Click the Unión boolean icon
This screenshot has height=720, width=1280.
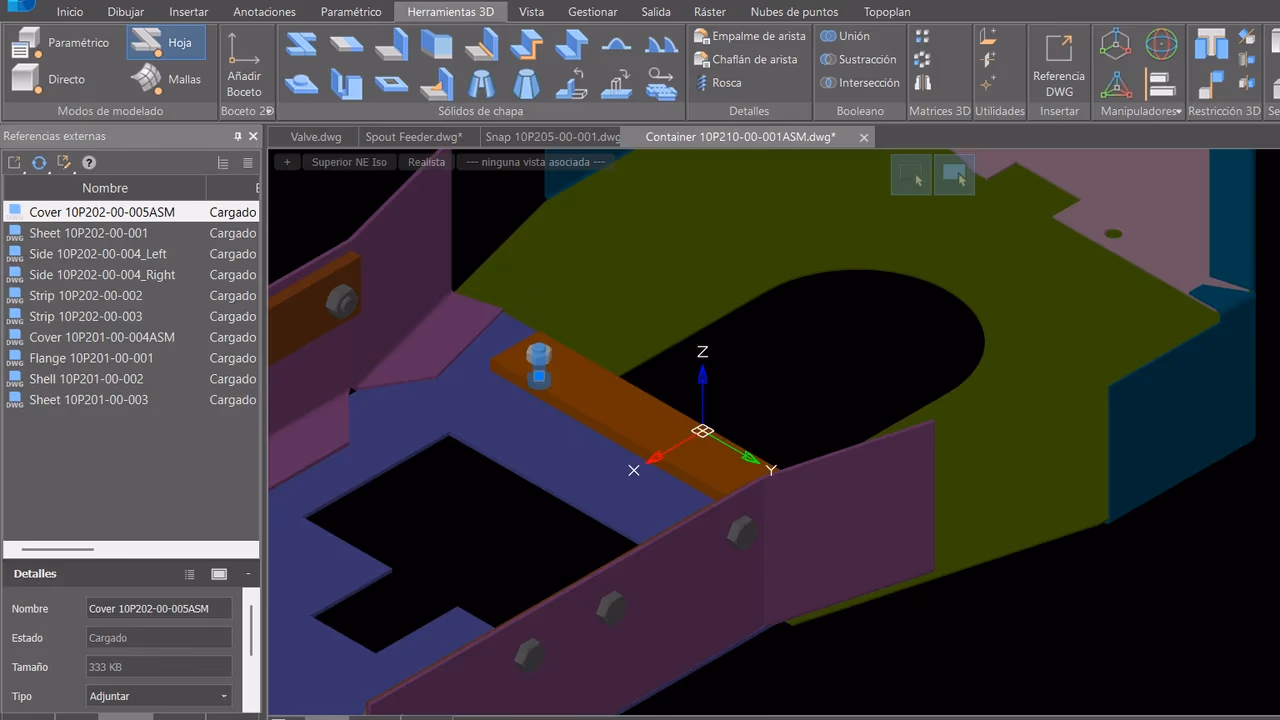pos(828,36)
